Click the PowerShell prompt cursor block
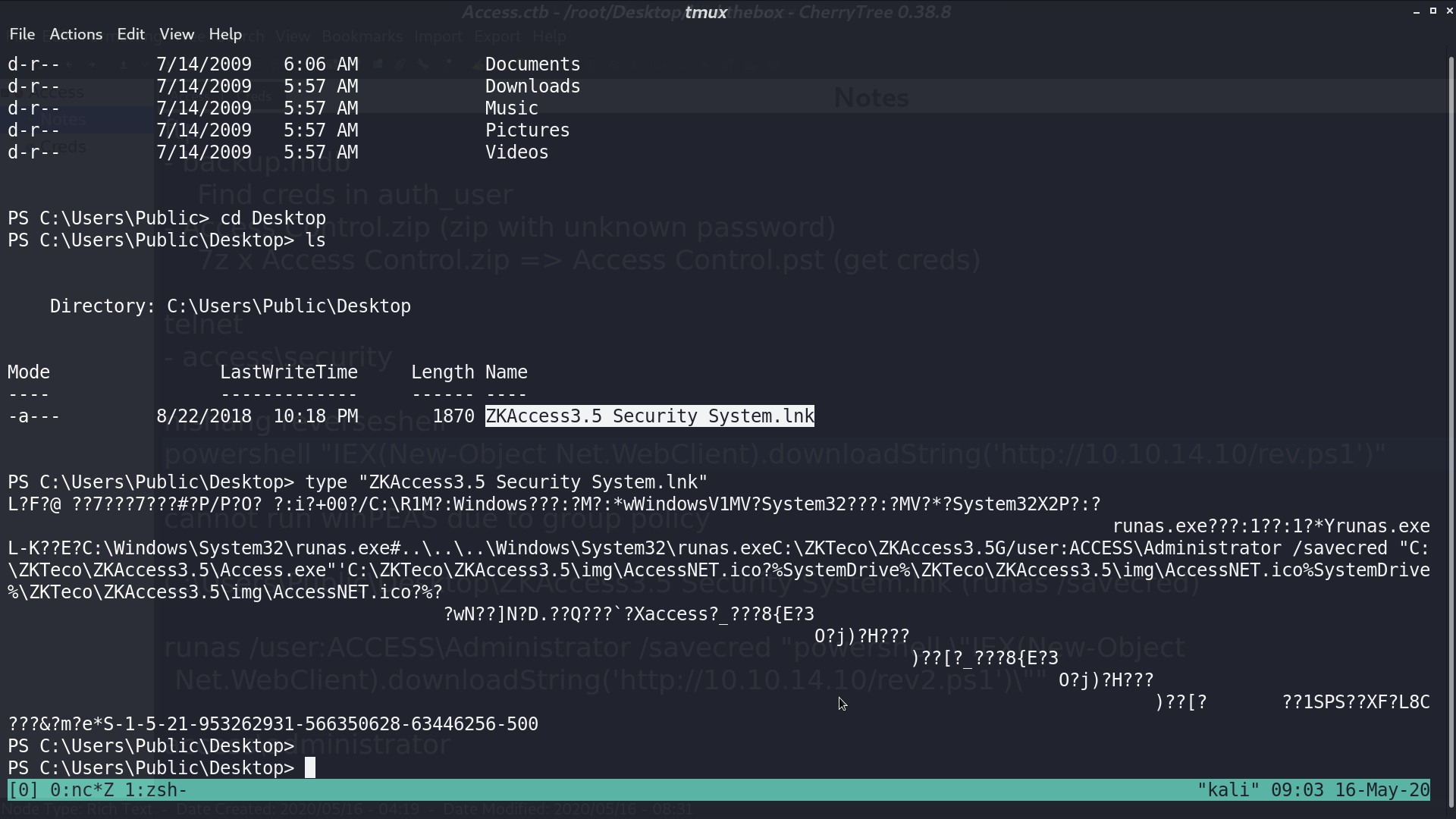1456x819 pixels. coord(310,768)
